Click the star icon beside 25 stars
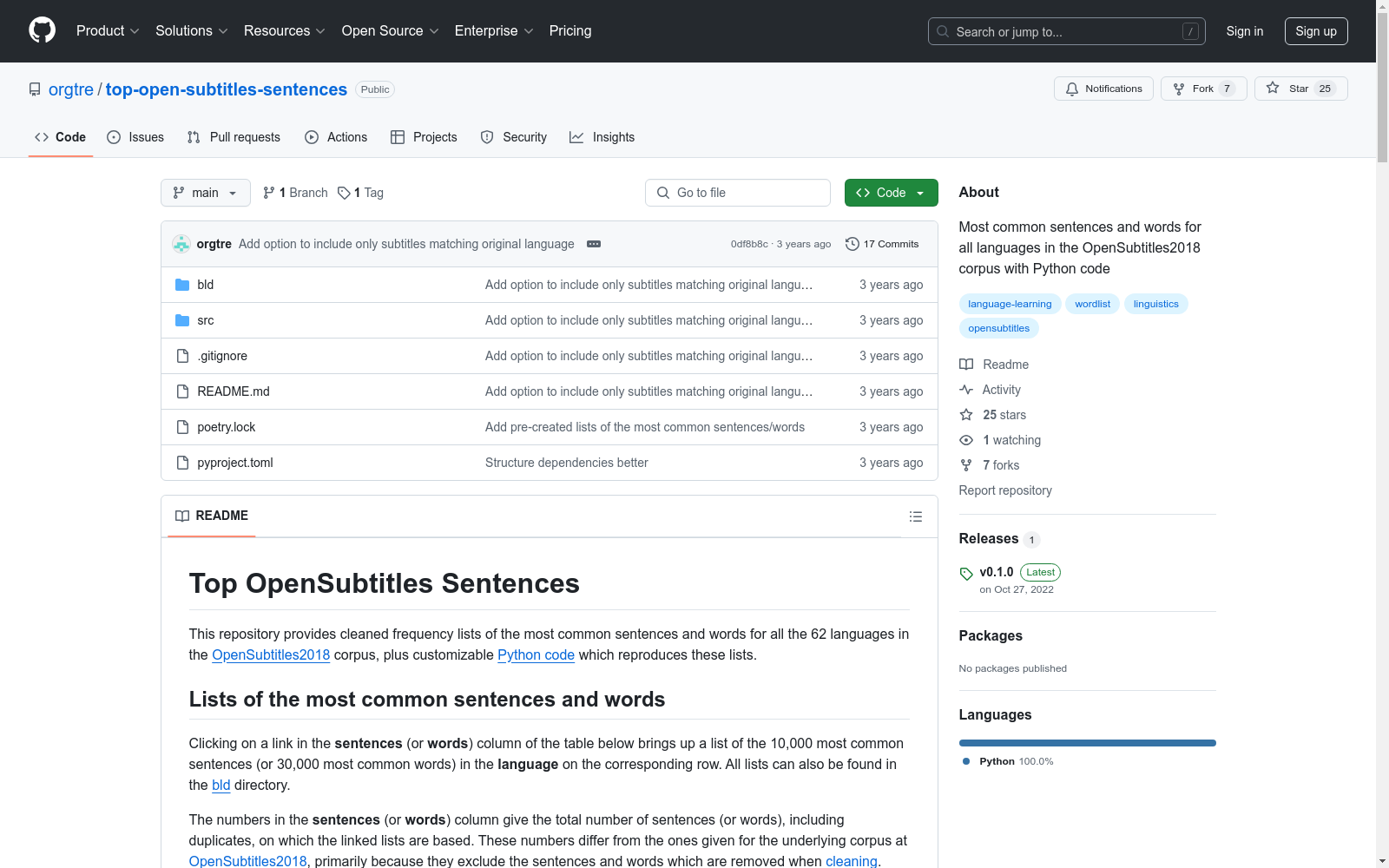The width and height of the screenshot is (1389, 868). tap(966, 415)
